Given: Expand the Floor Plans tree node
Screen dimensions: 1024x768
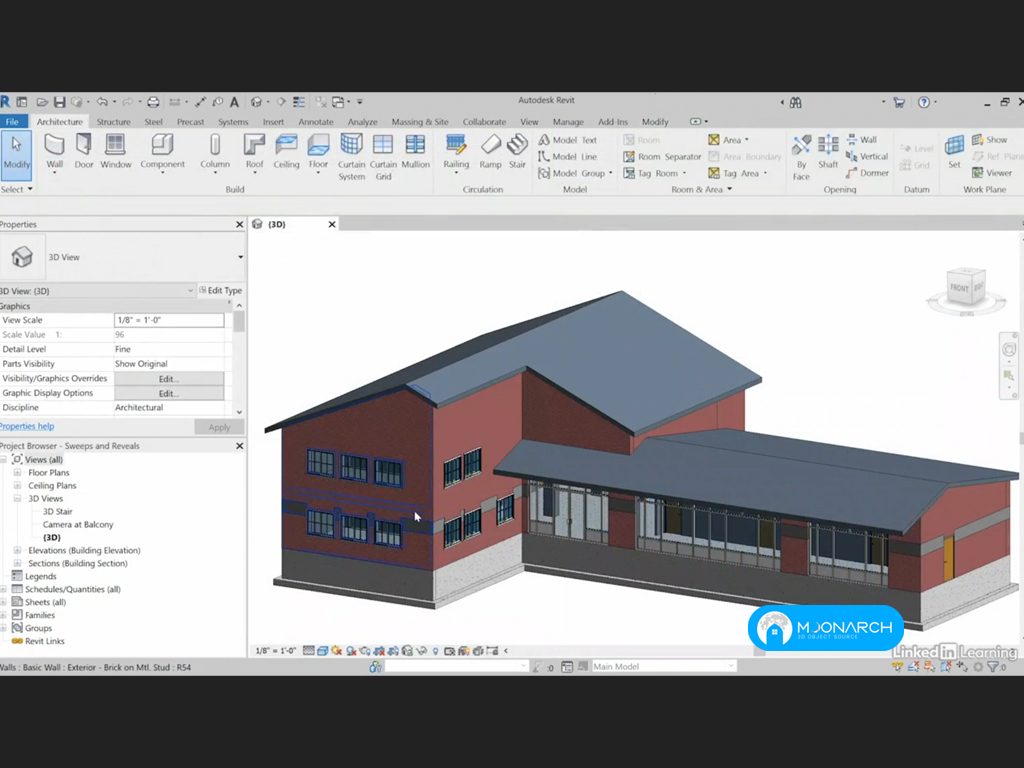Looking at the screenshot, I should click(x=18, y=472).
